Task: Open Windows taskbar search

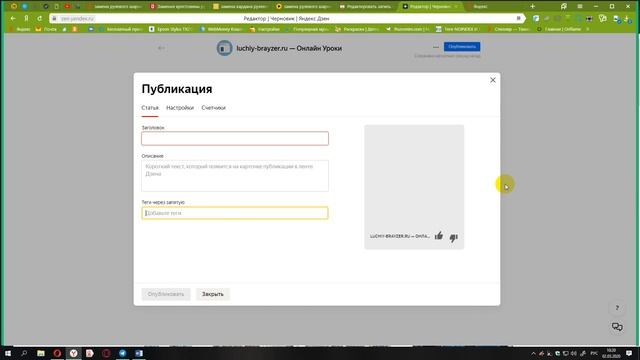Action: 24,353
